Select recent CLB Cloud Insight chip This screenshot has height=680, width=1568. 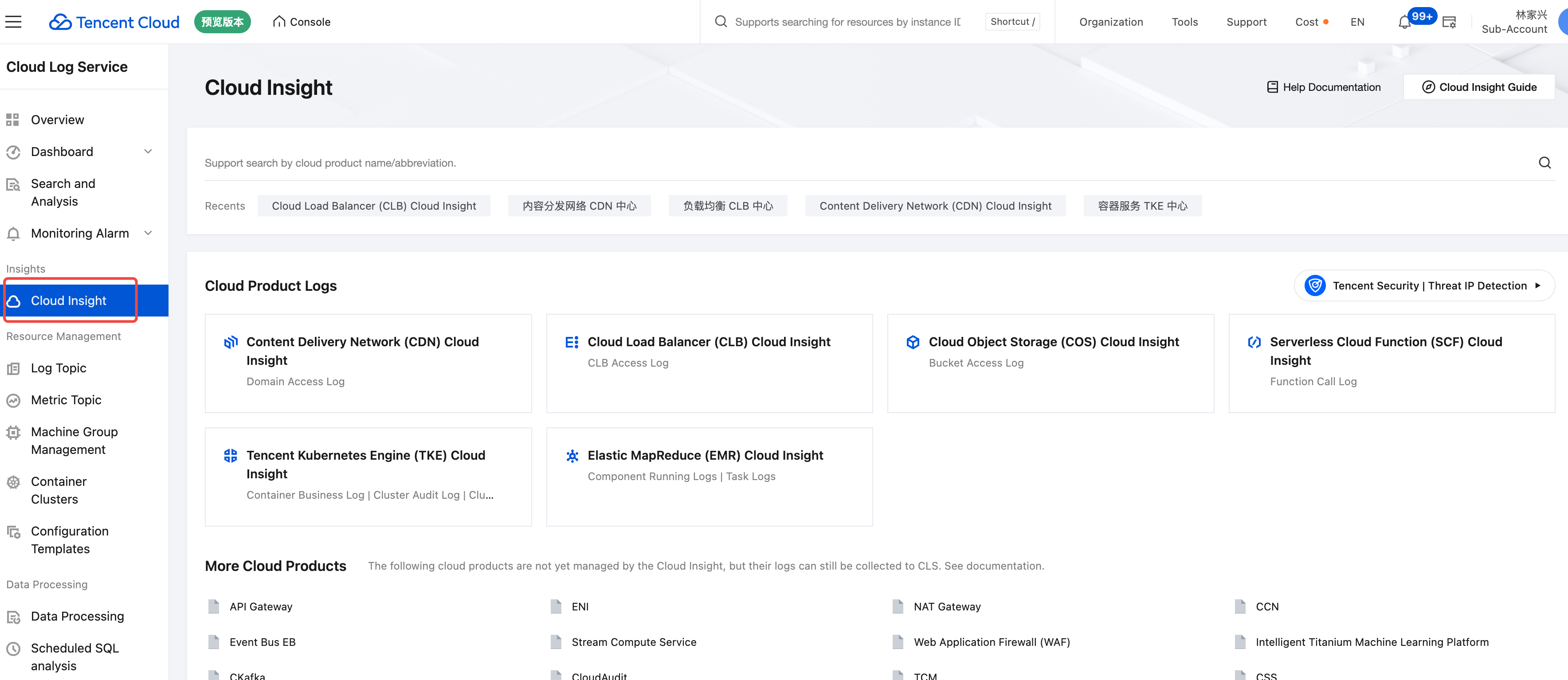373,206
